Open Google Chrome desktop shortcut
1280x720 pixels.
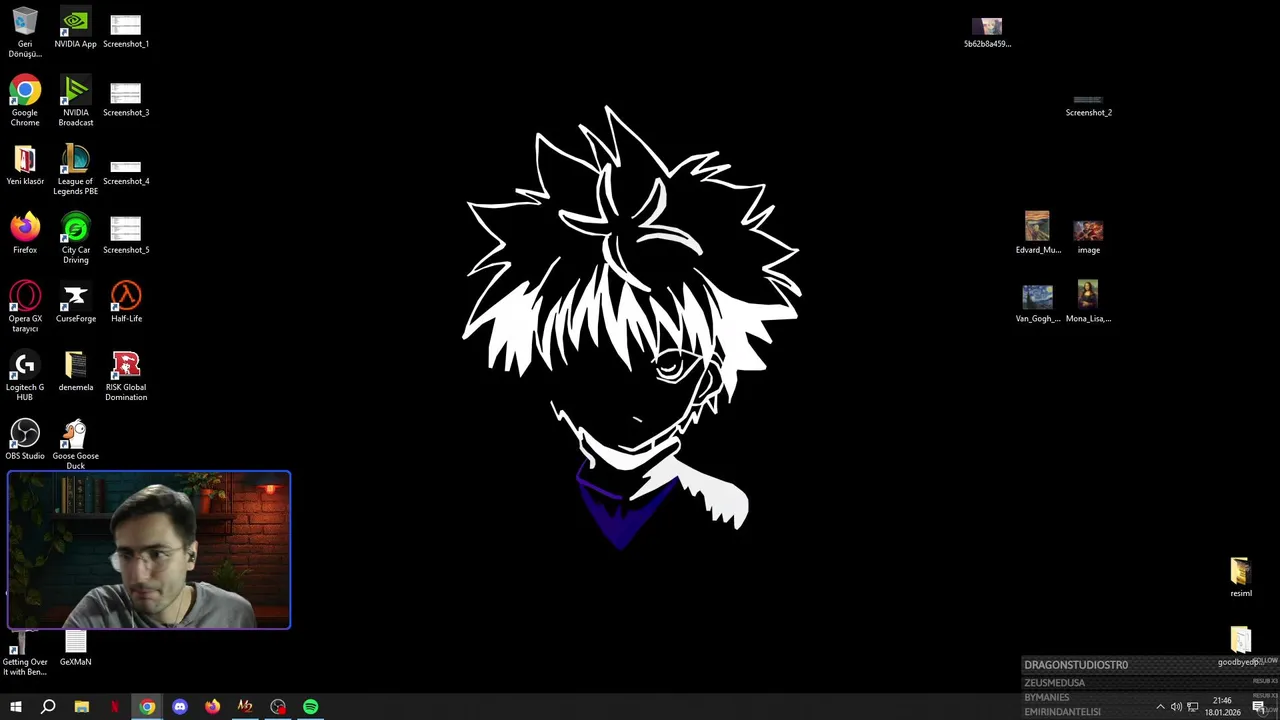pos(25,101)
